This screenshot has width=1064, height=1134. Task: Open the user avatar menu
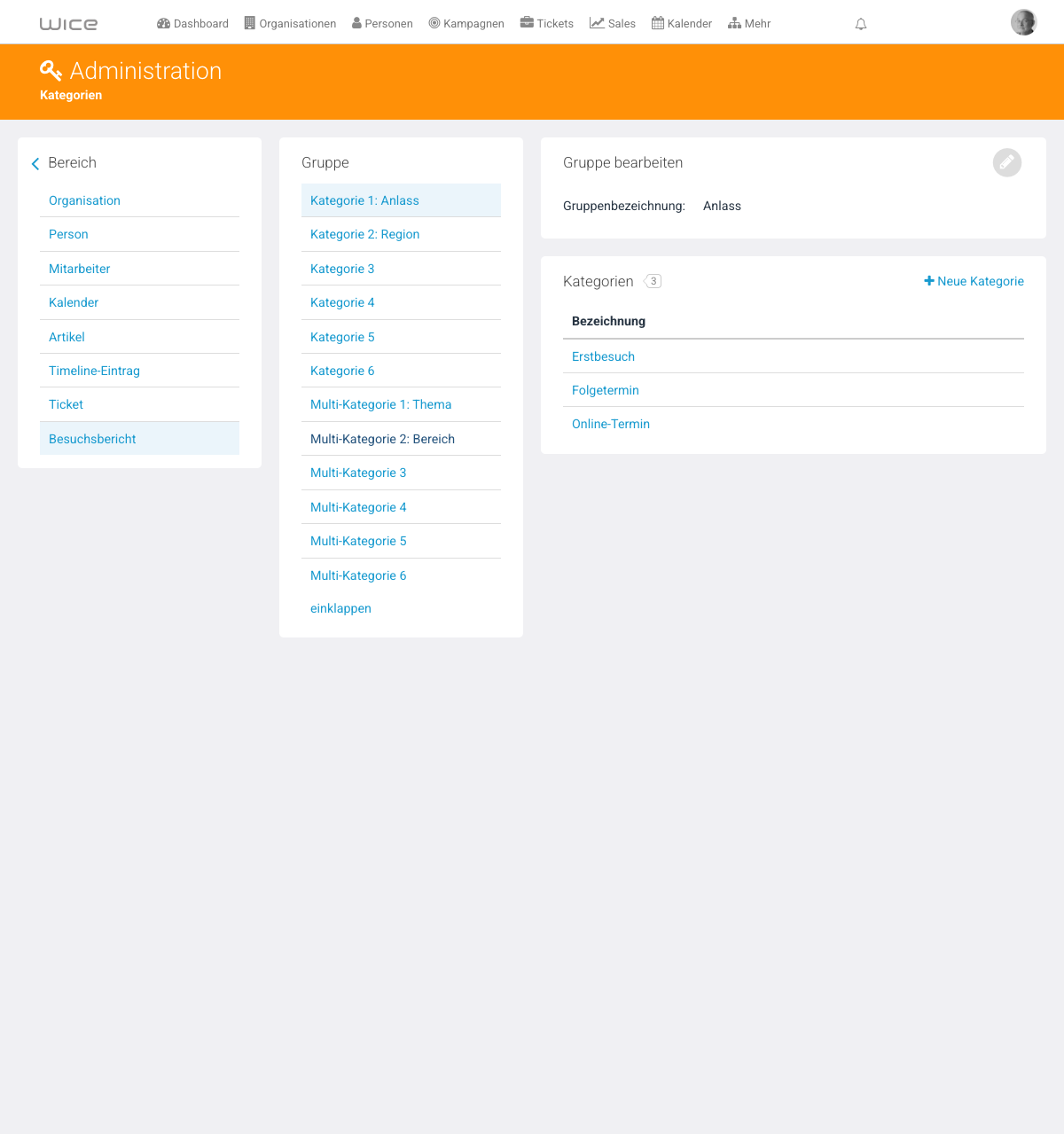click(x=1024, y=22)
